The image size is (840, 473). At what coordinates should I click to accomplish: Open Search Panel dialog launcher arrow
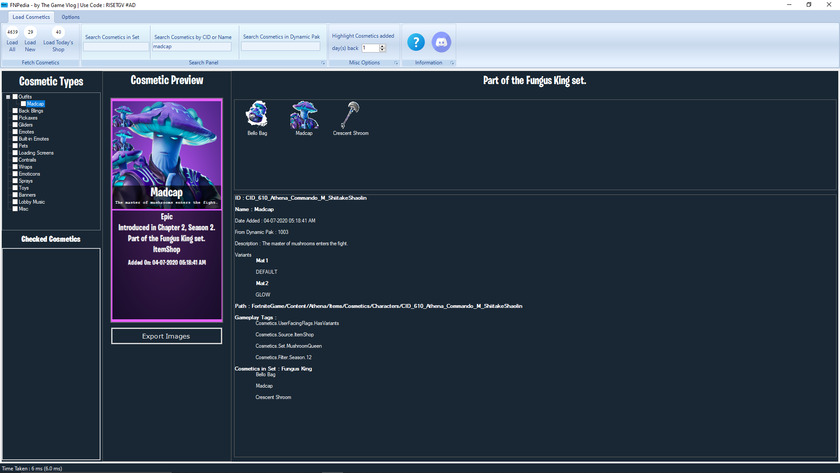[323, 63]
